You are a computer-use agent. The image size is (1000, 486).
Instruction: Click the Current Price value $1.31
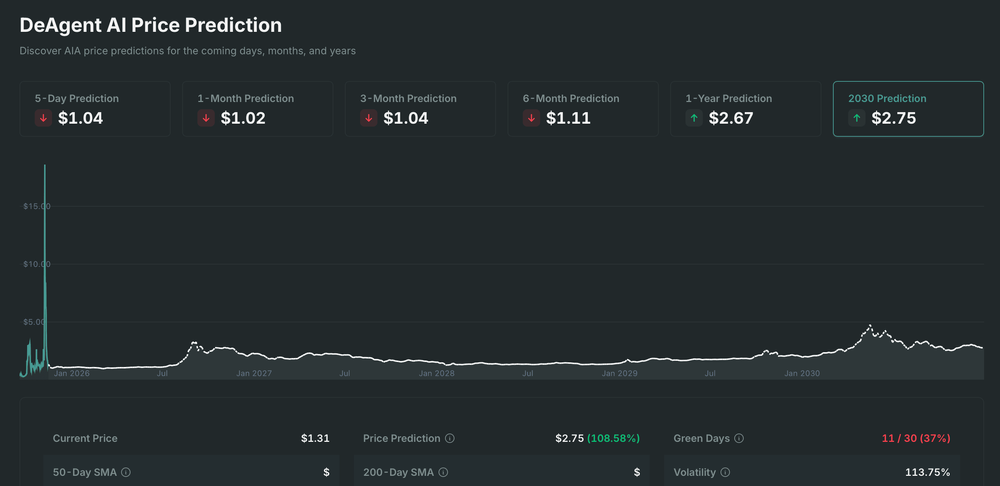[x=315, y=439]
